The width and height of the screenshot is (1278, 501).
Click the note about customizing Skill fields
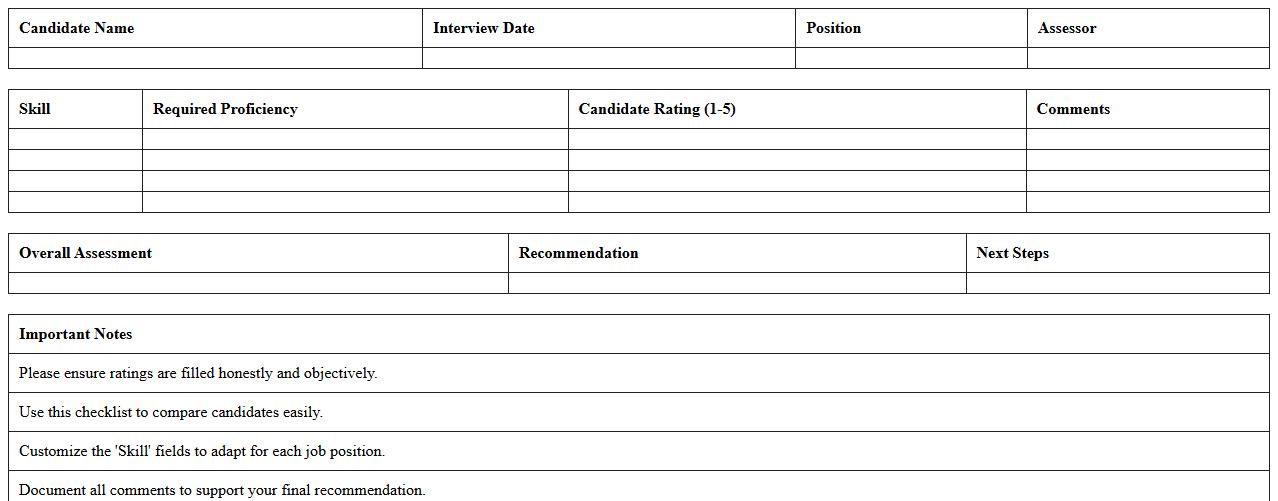tap(202, 451)
